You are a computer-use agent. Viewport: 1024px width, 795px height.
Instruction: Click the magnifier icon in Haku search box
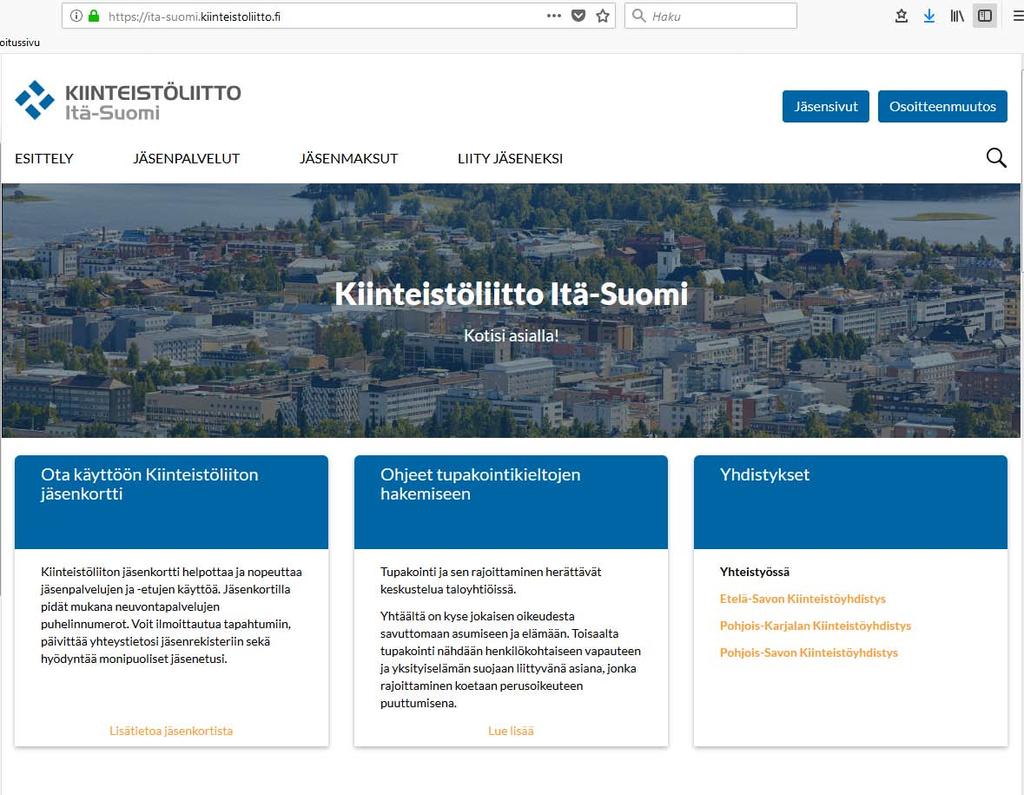tap(639, 16)
